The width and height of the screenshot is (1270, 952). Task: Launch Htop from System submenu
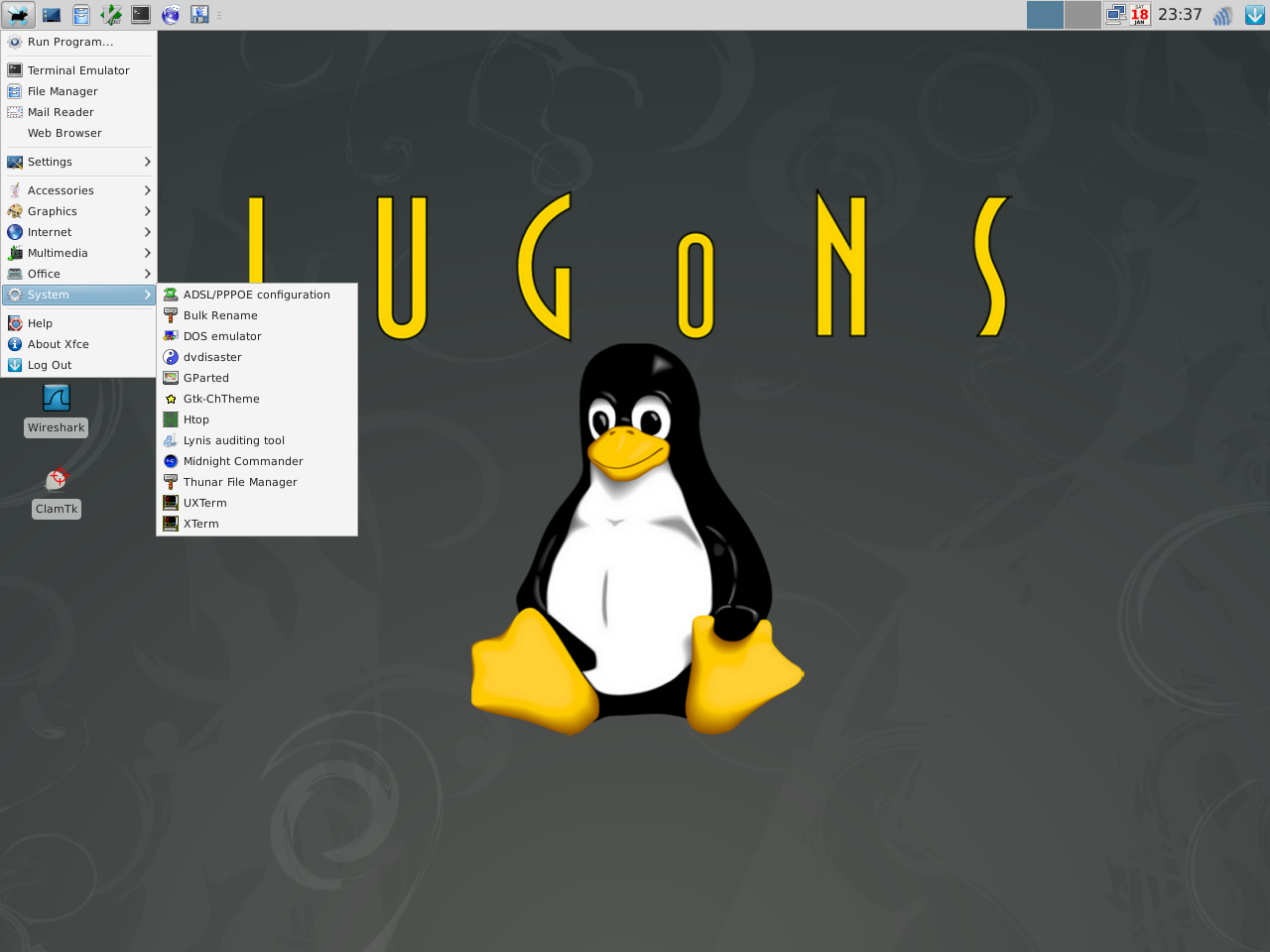[257, 419]
